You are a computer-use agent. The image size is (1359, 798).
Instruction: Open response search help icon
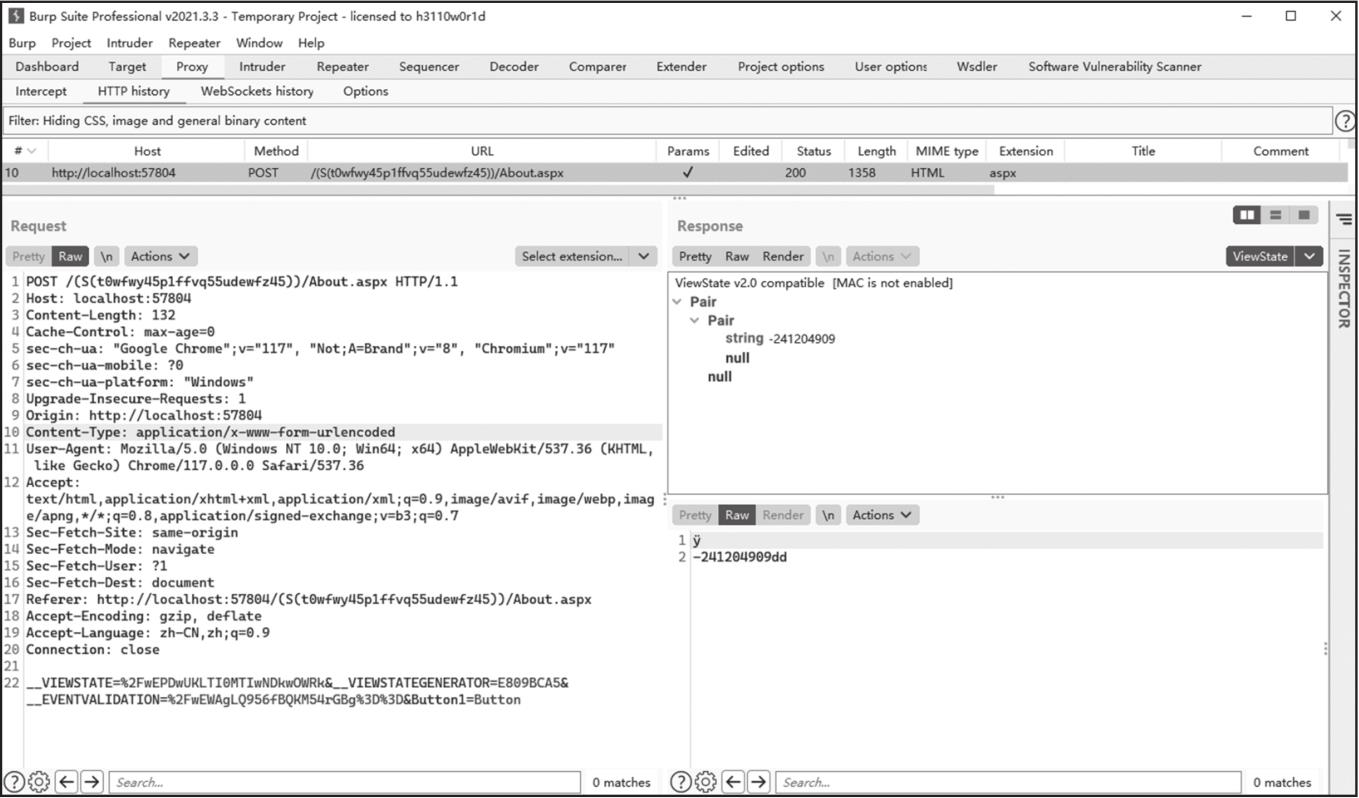[681, 782]
